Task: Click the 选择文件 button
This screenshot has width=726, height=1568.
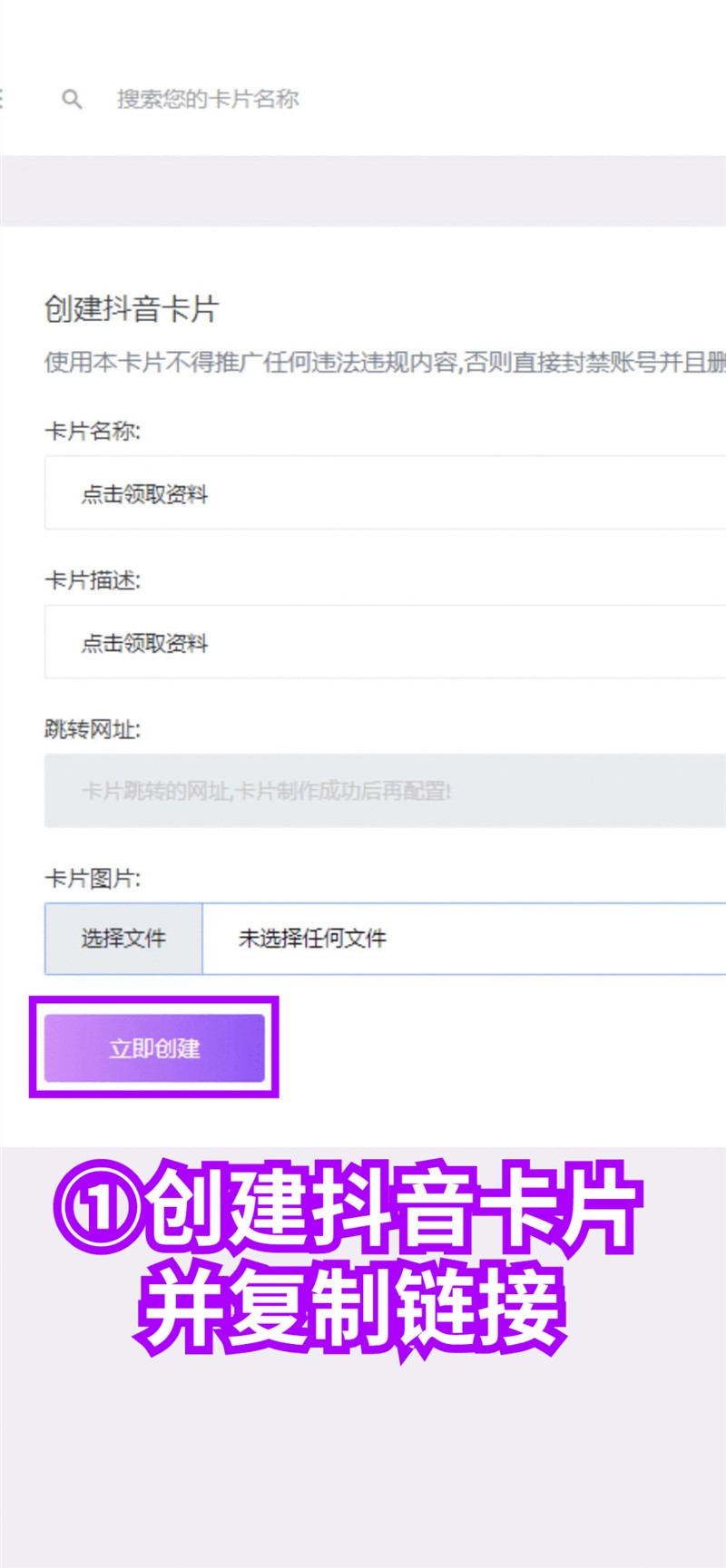Action: 123,939
